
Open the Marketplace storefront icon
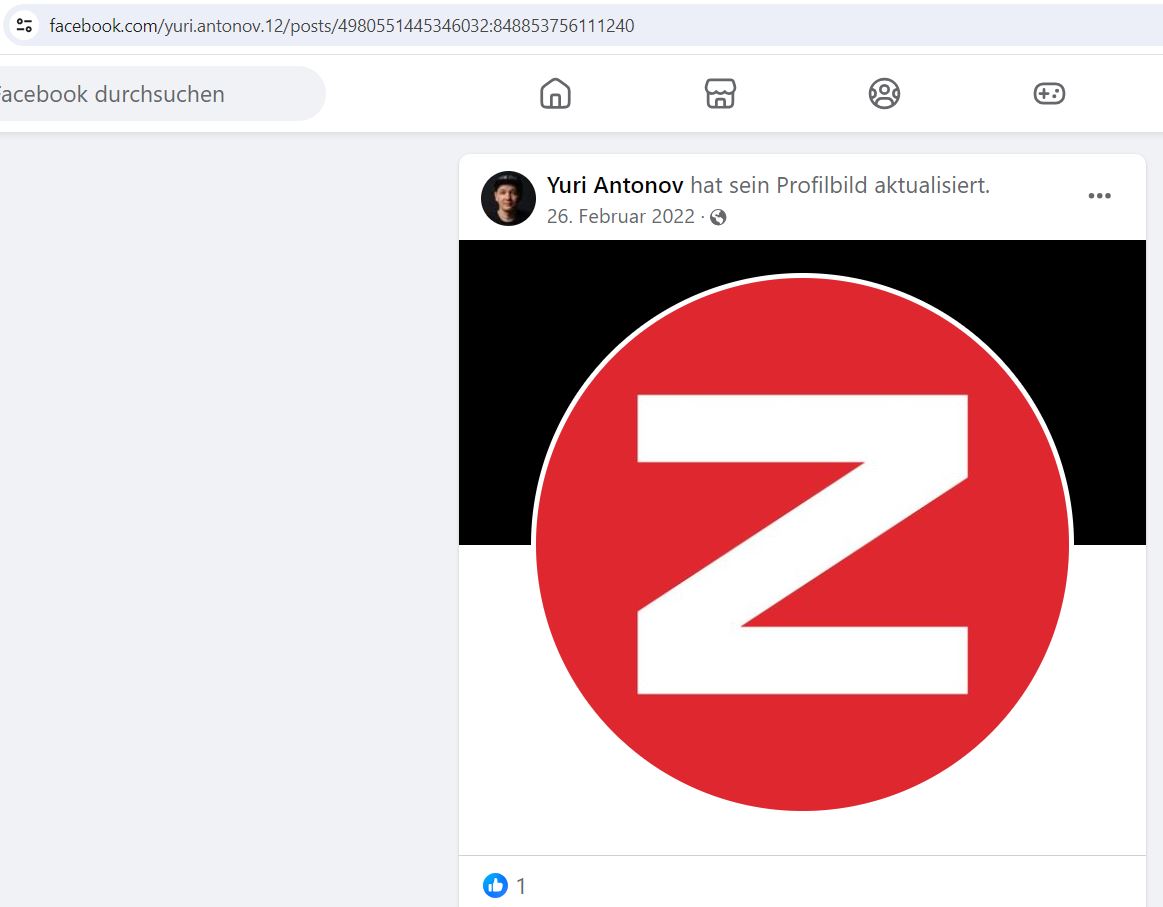720,94
